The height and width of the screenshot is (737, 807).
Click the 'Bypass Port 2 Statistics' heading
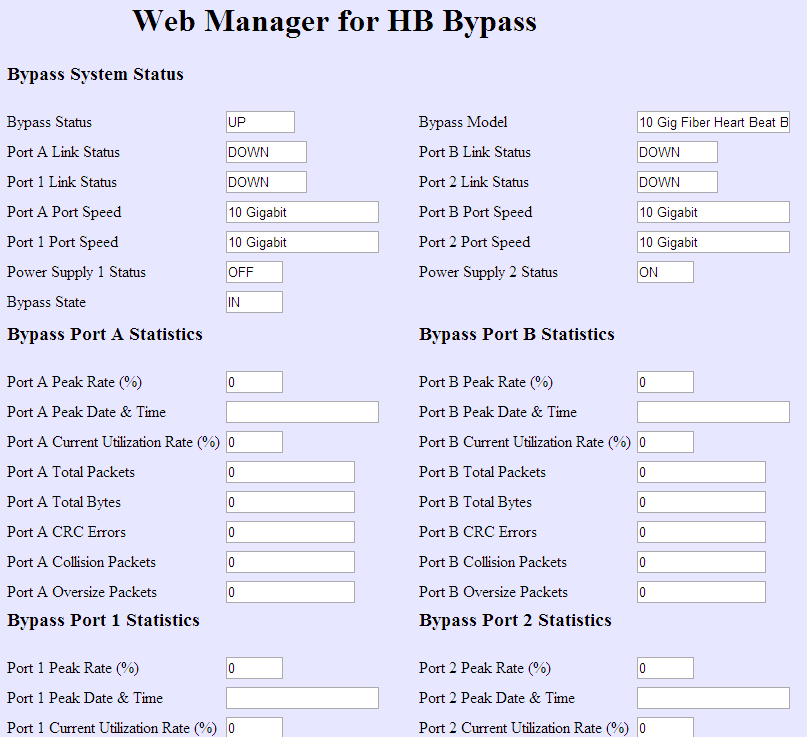[x=515, y=621]
